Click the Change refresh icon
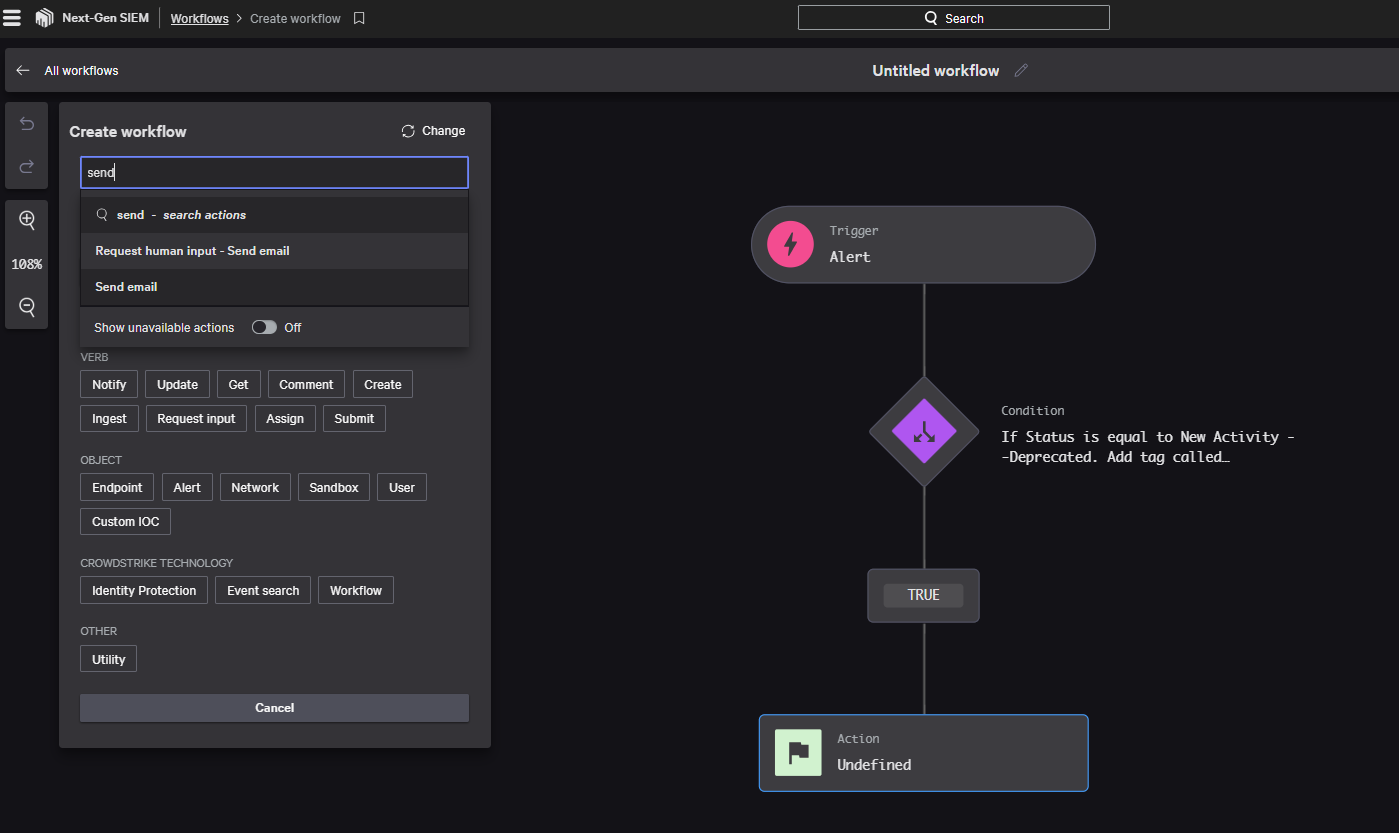1399x833 pixels. [408, 131]
